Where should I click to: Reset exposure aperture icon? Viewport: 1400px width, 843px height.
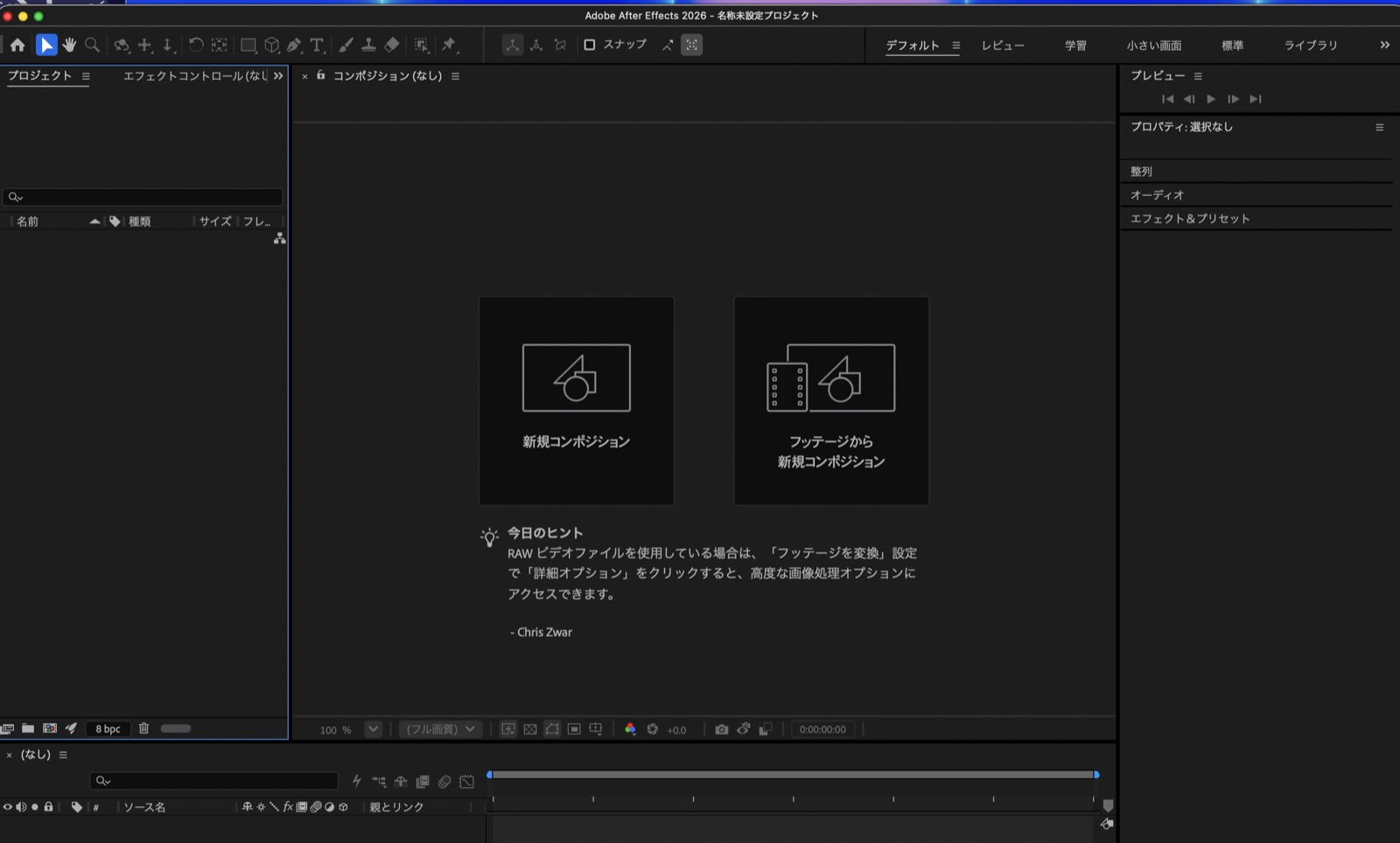click(652, 728)
